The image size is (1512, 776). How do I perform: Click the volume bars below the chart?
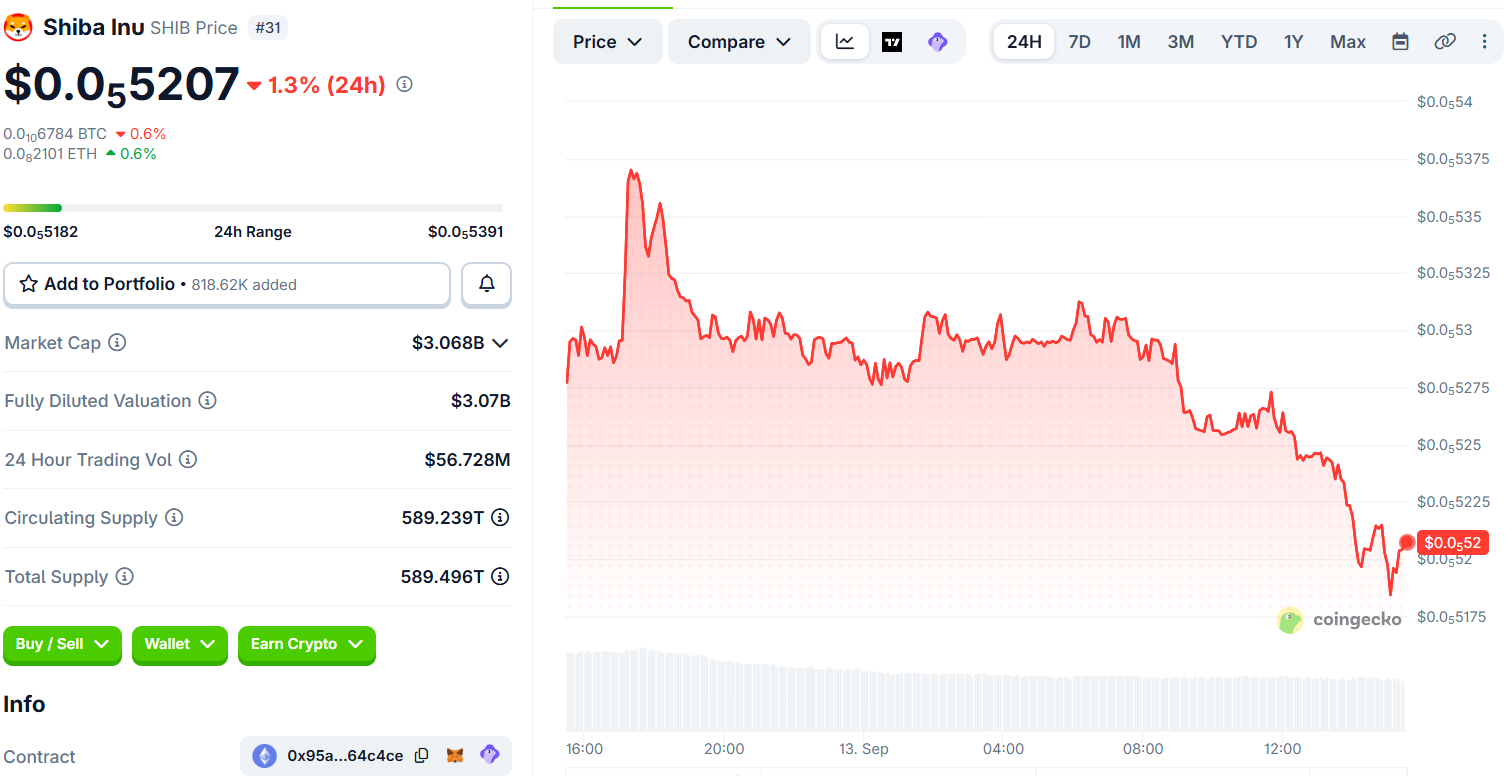coord(985,690)
